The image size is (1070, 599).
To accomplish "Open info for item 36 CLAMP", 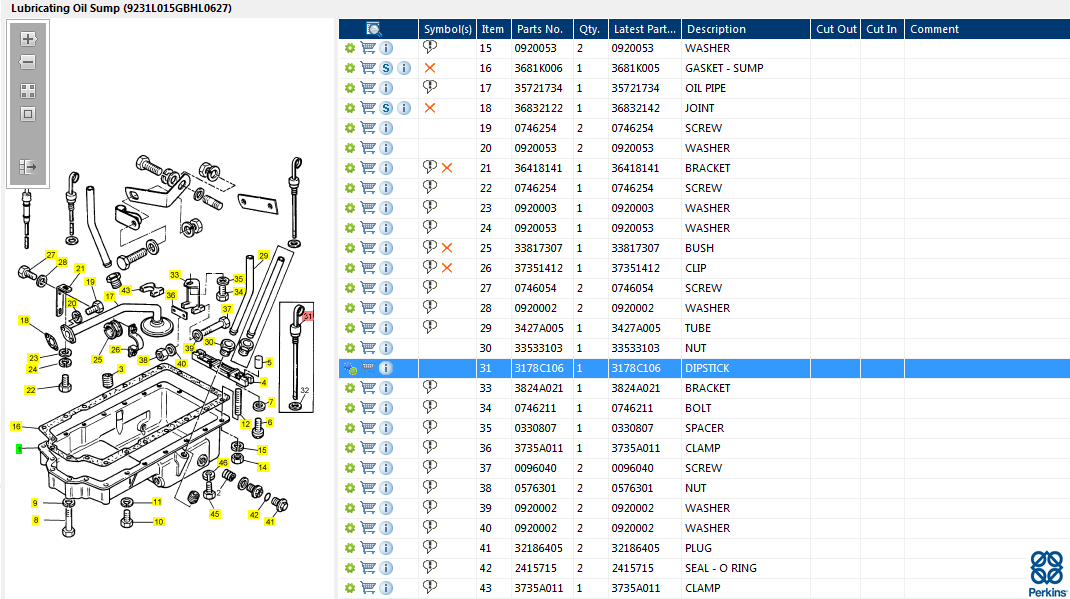I will pyautogui.click(x=386, y=448).
